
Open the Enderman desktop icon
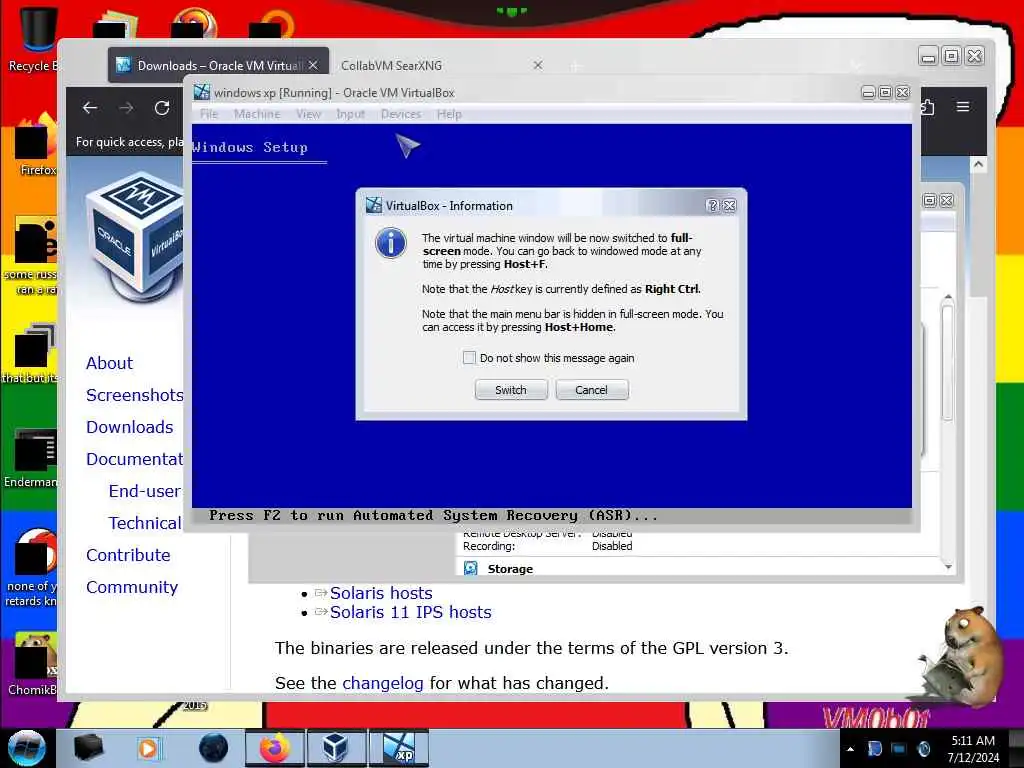tap(31, 457)
